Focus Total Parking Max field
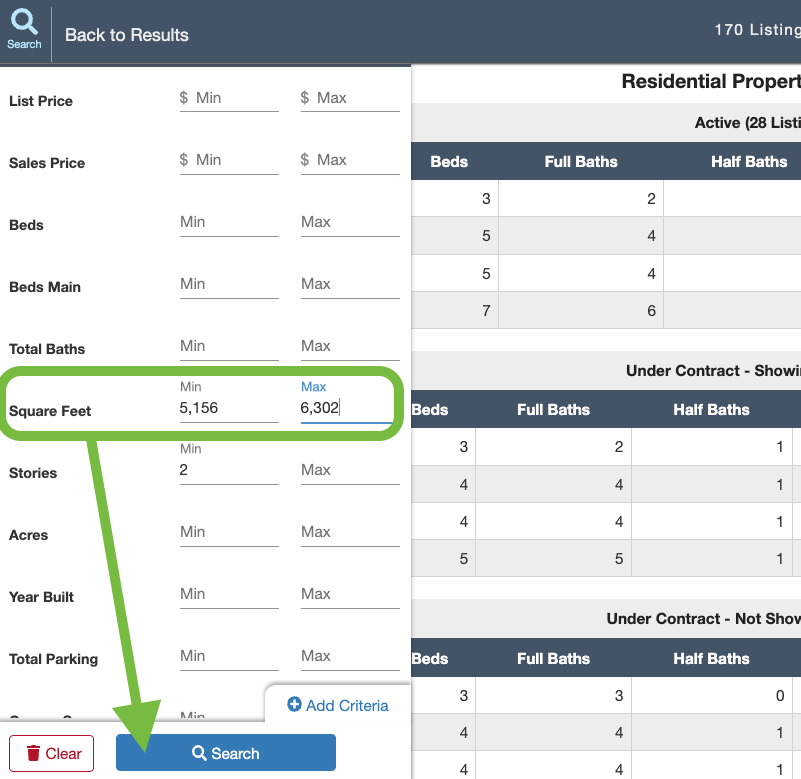 click(350, 656)
